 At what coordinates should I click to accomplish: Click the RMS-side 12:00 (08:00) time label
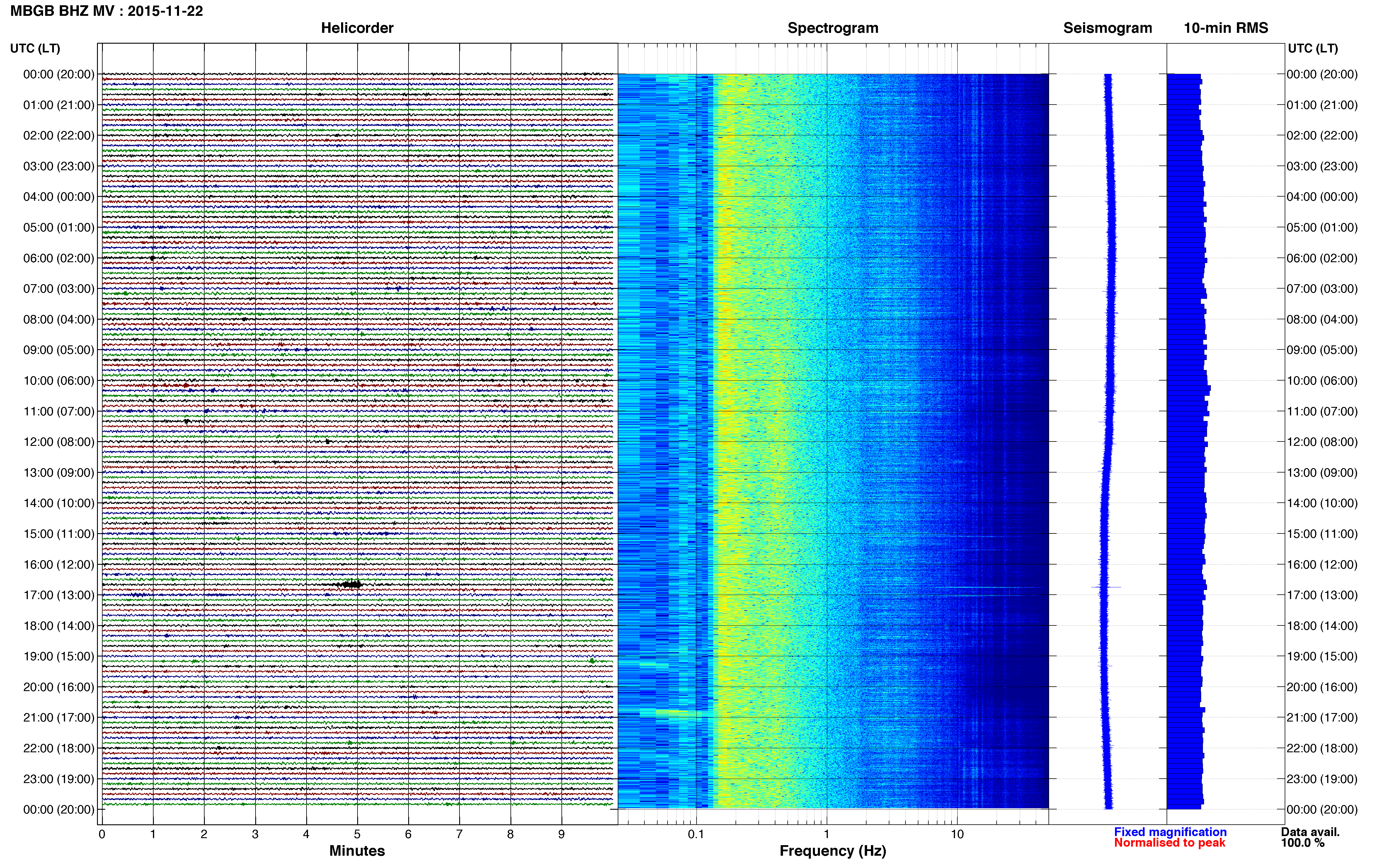coord(1322,442)
